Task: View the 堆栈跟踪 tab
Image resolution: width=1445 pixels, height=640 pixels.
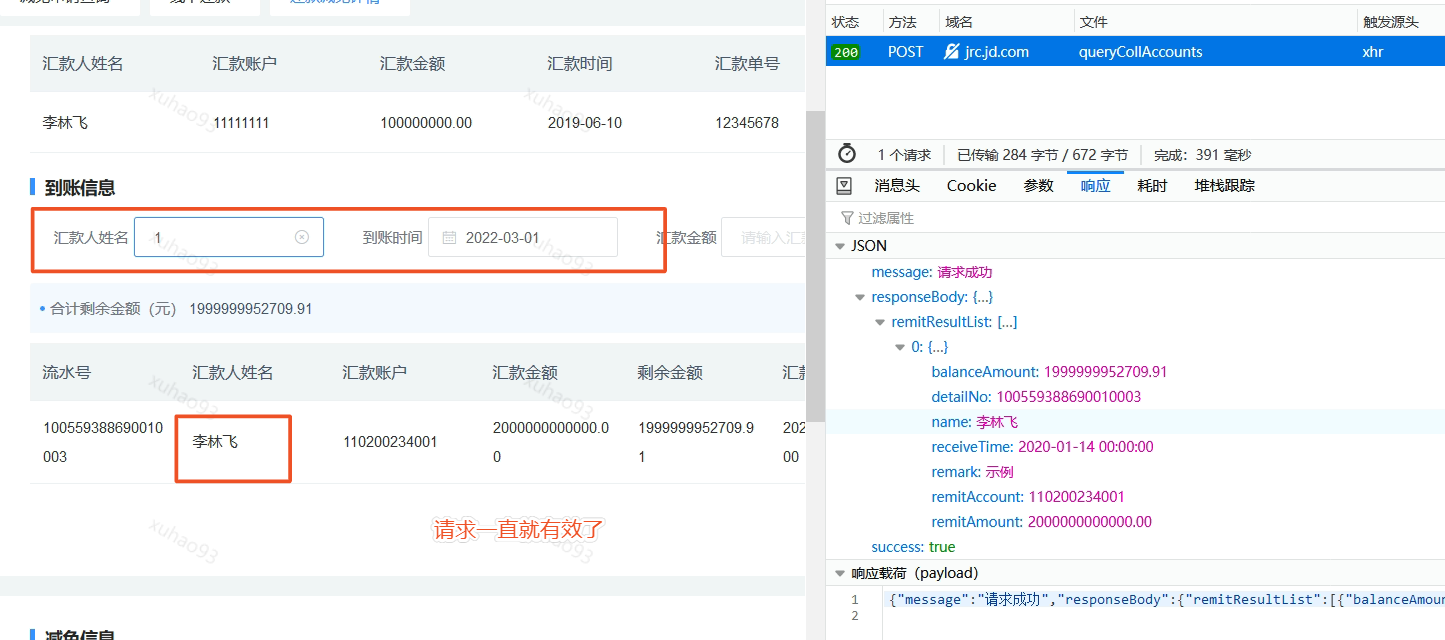Action: (1223, 185)
